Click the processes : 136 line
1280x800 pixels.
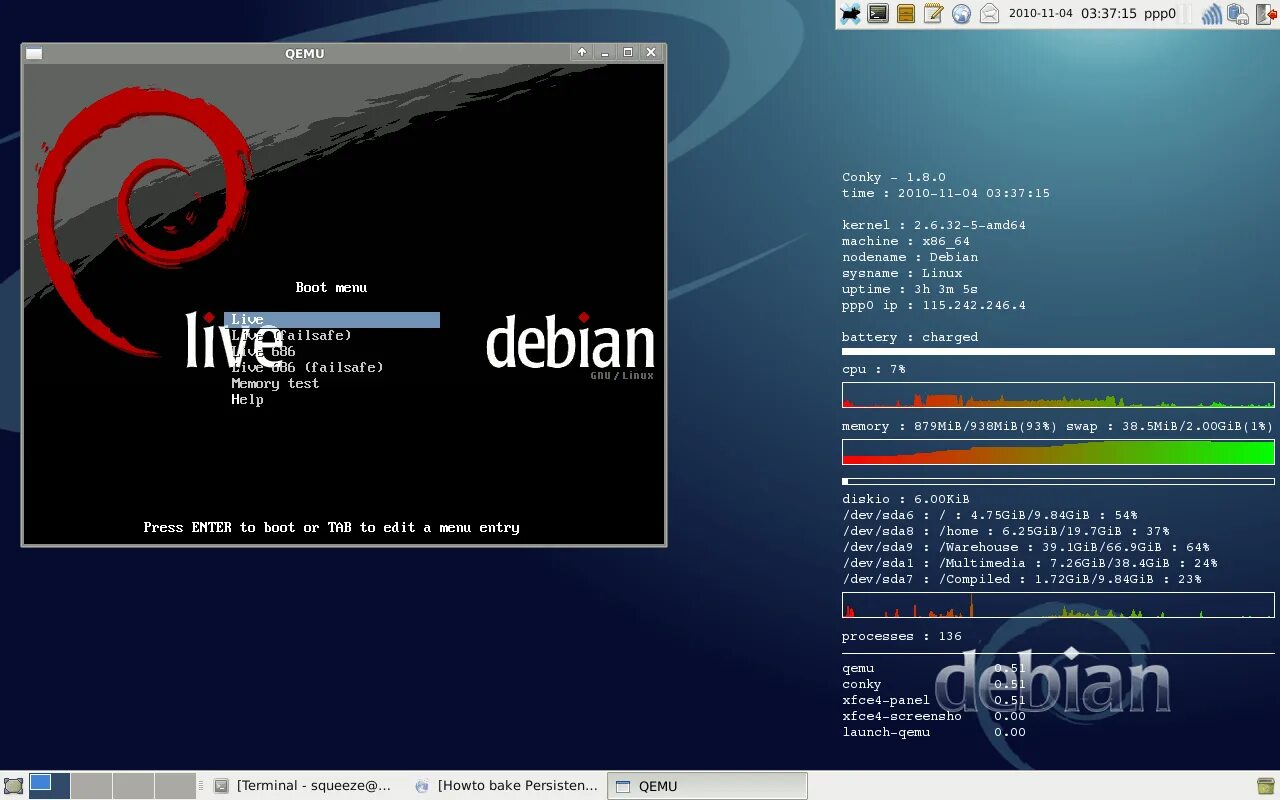[902, 636]
